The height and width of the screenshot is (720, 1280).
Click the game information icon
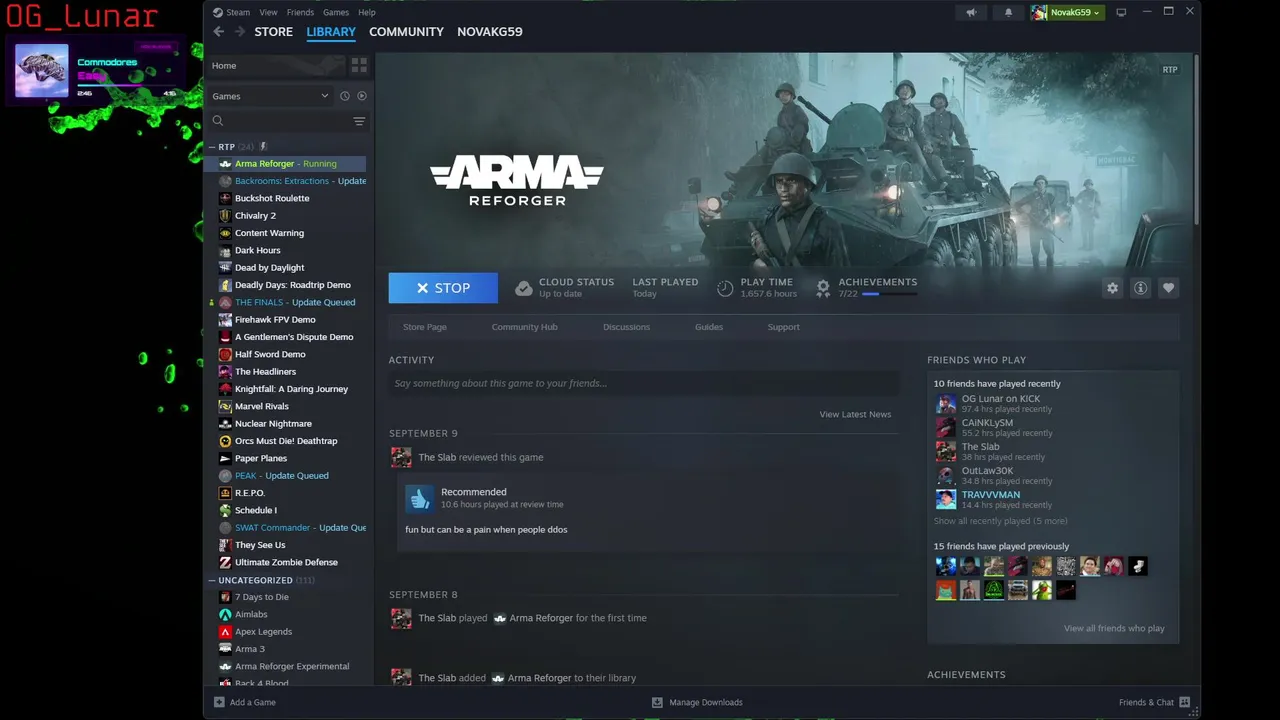tap(1140, 288)
